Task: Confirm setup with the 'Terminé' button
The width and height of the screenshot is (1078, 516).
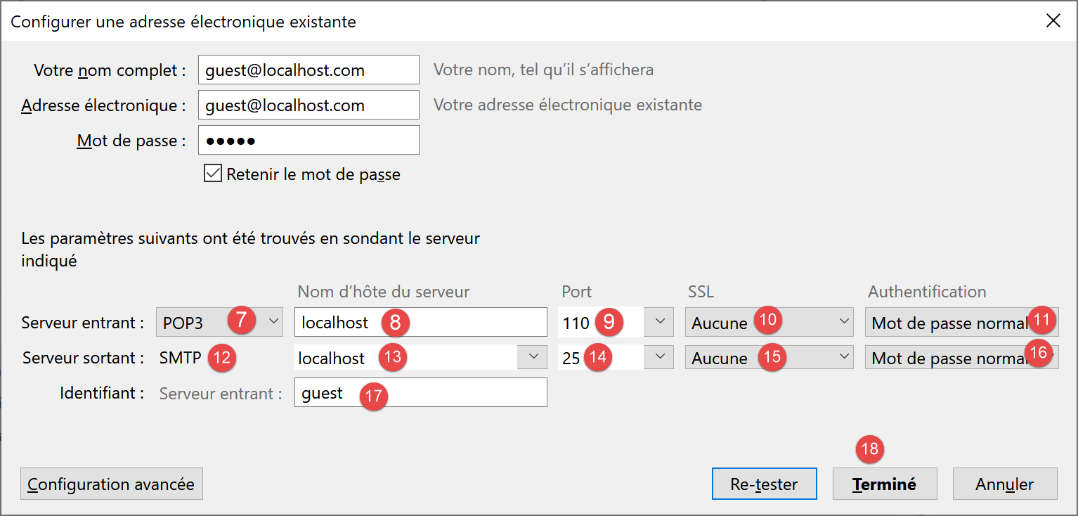Action: point(884,484)
